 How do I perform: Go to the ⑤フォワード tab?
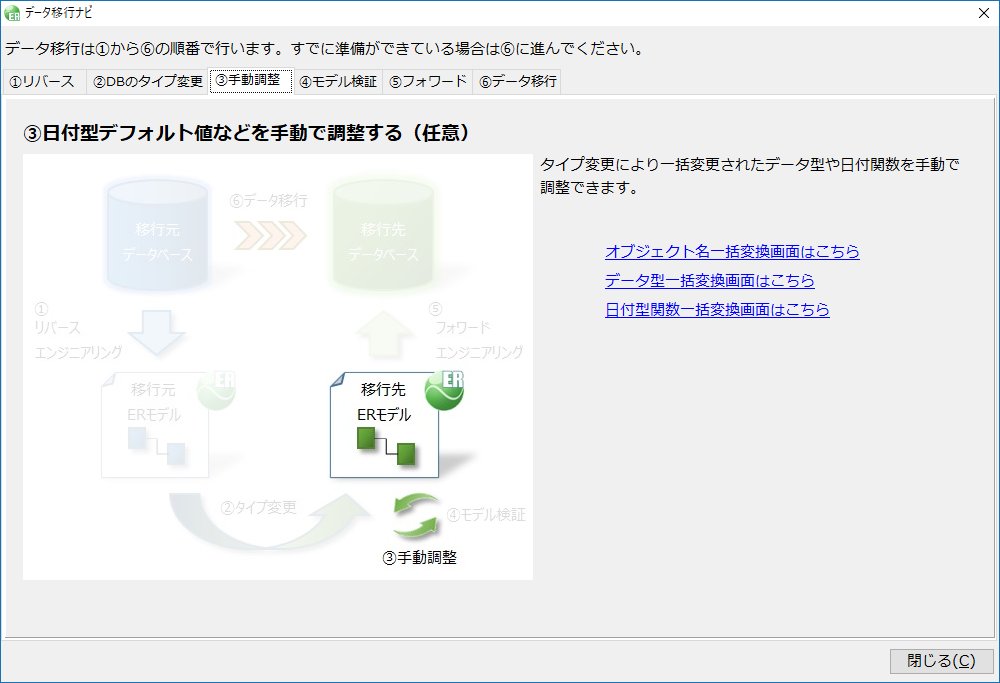428,82
